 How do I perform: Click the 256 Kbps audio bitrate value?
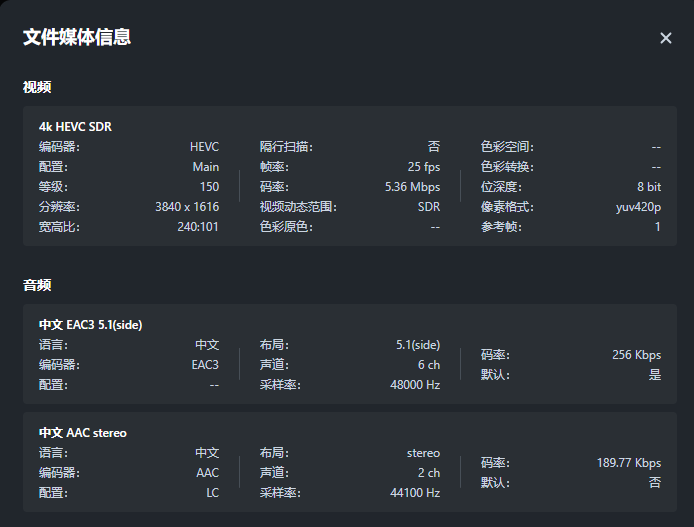[x=636, y=355]
